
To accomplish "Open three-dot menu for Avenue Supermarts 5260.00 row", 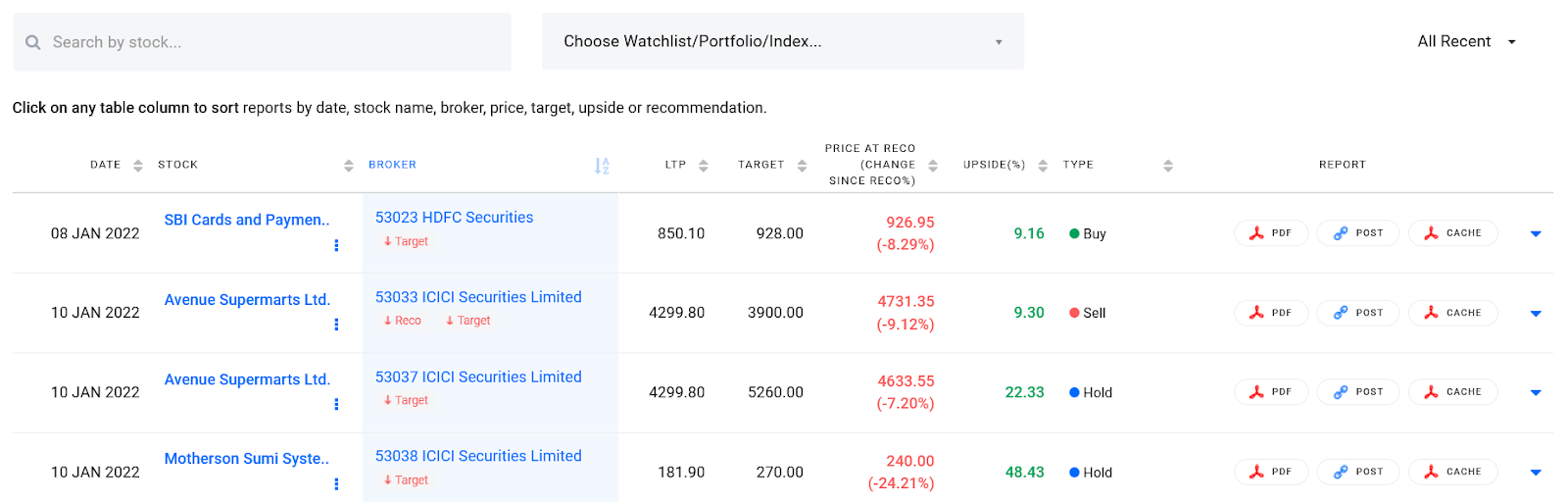I will click(336, 404).
